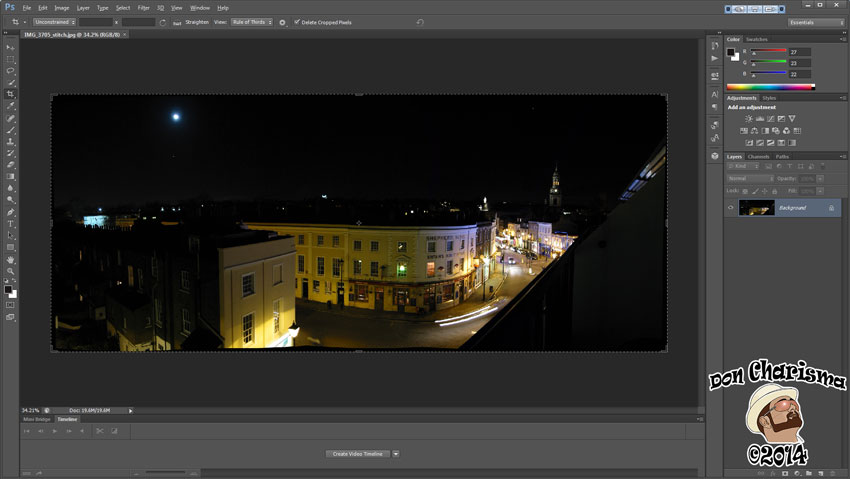Select the Move tool
This screenshot has height=479, width=850.
tap(11, 47)
